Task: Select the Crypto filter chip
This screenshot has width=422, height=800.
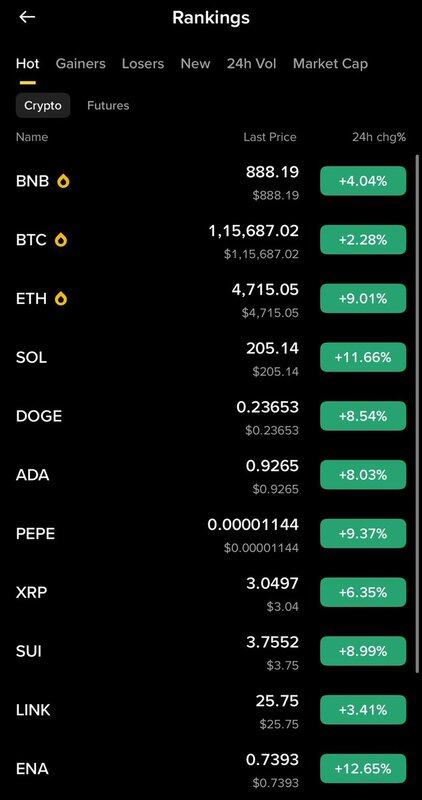Action: coord(43,106)
